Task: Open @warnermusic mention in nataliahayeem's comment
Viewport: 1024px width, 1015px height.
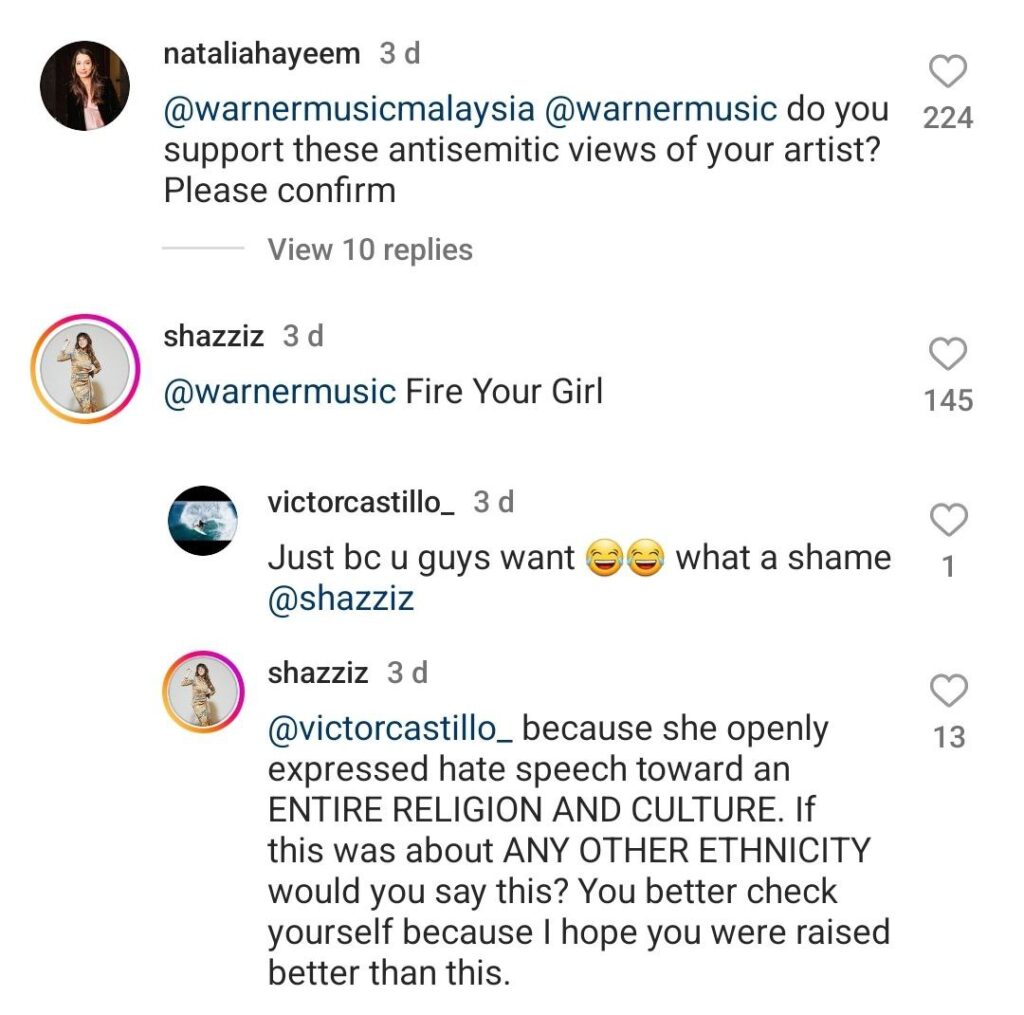Action: [661, 110]
